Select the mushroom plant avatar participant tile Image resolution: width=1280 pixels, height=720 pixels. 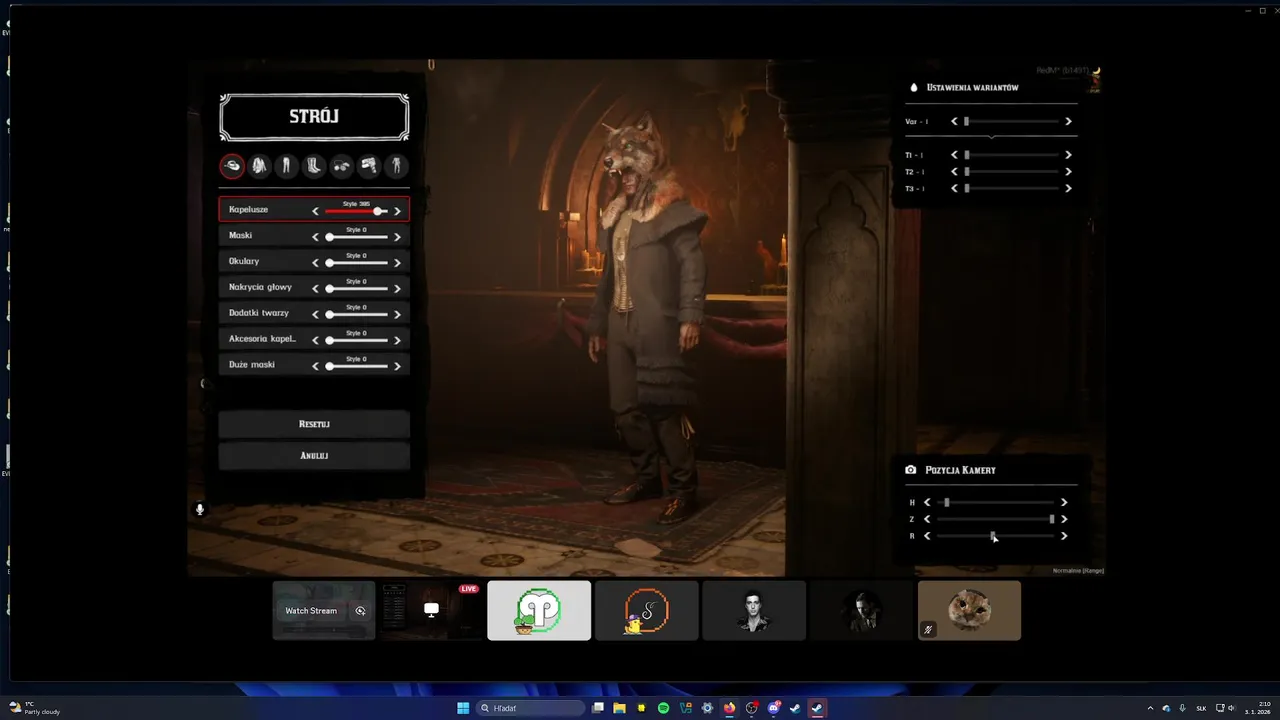(x=539, y=610)
